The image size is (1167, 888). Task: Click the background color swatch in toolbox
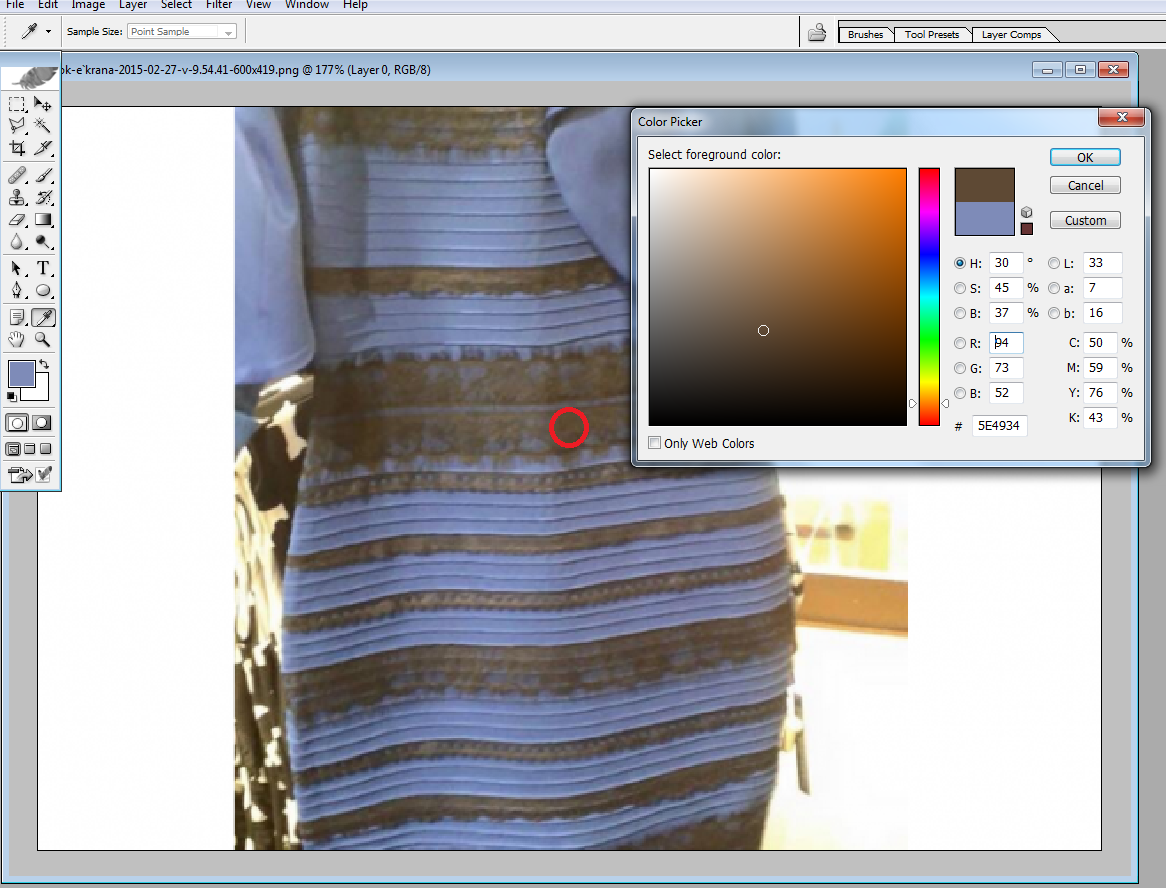click(x=41, y=392)
